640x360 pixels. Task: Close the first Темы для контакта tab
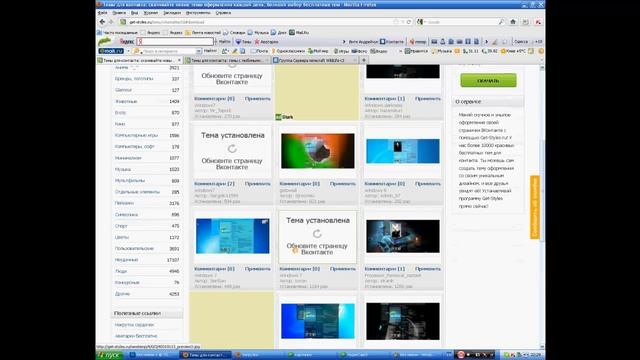click(179, 60)
